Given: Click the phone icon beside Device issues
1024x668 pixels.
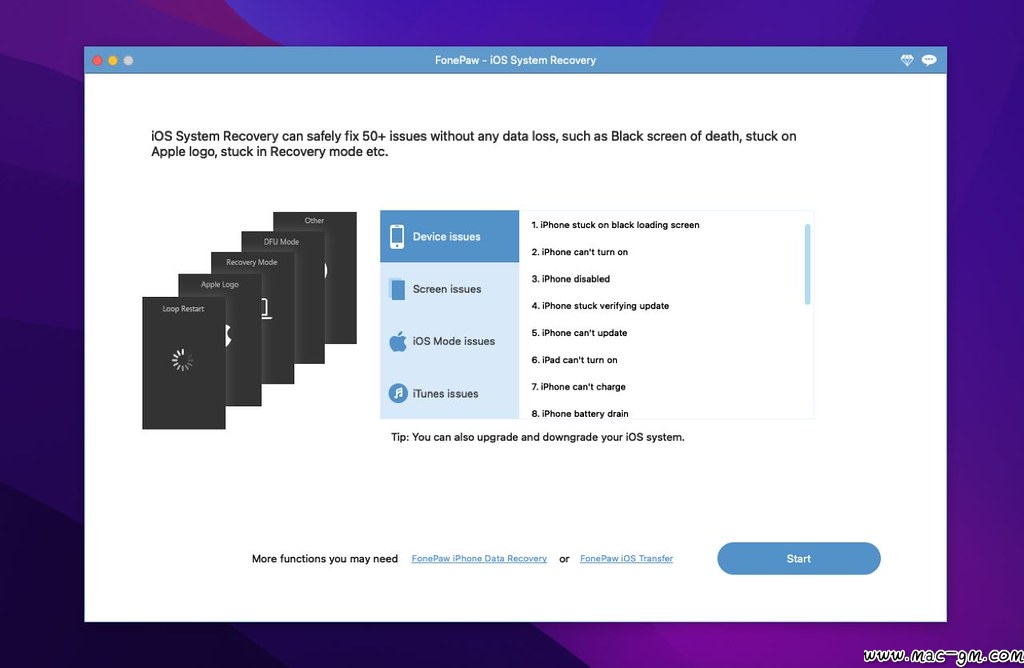Looking at the screenshot, I should 397,237.
